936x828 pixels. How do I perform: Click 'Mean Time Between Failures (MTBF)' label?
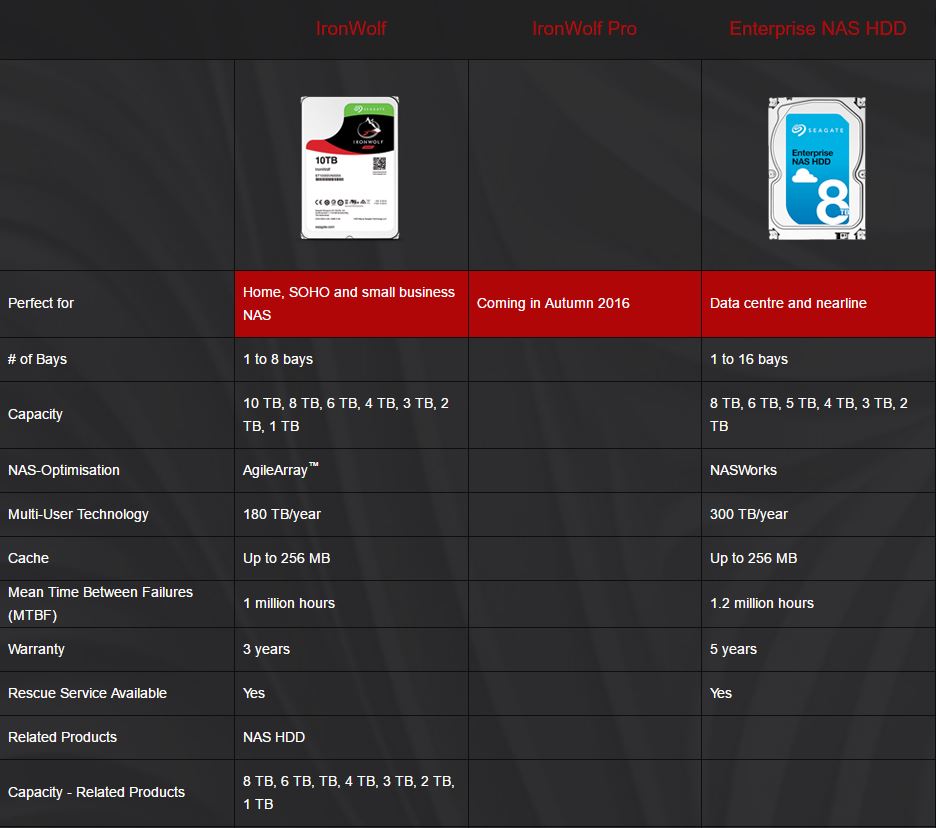(x=100, y=604)
